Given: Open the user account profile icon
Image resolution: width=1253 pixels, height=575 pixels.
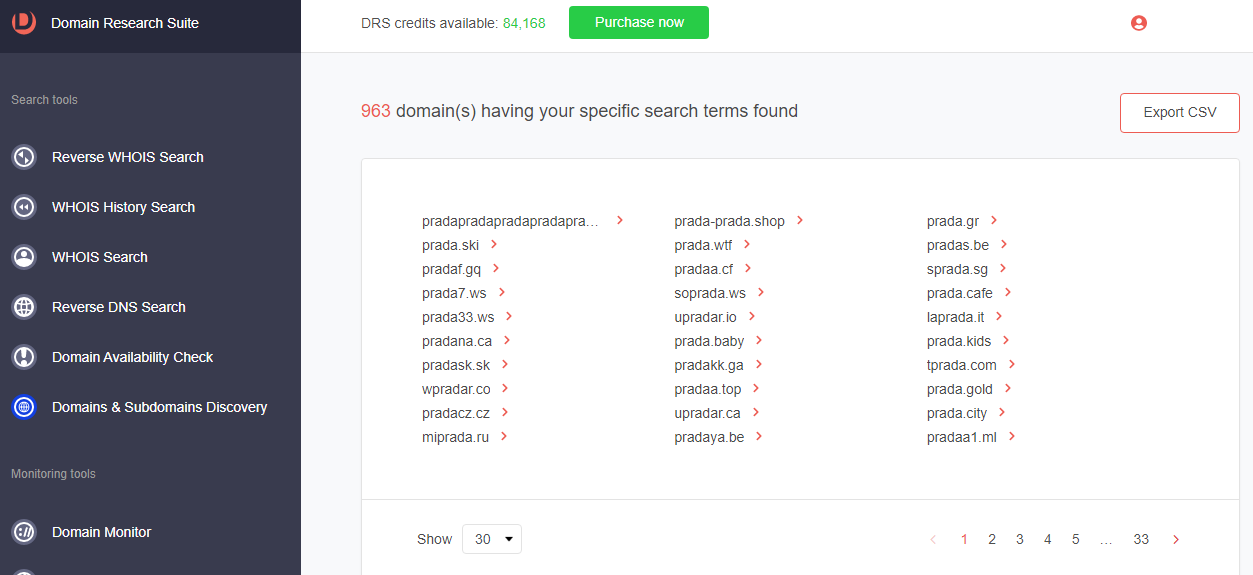Looking at the screenshot, I should click(1138, 23).
